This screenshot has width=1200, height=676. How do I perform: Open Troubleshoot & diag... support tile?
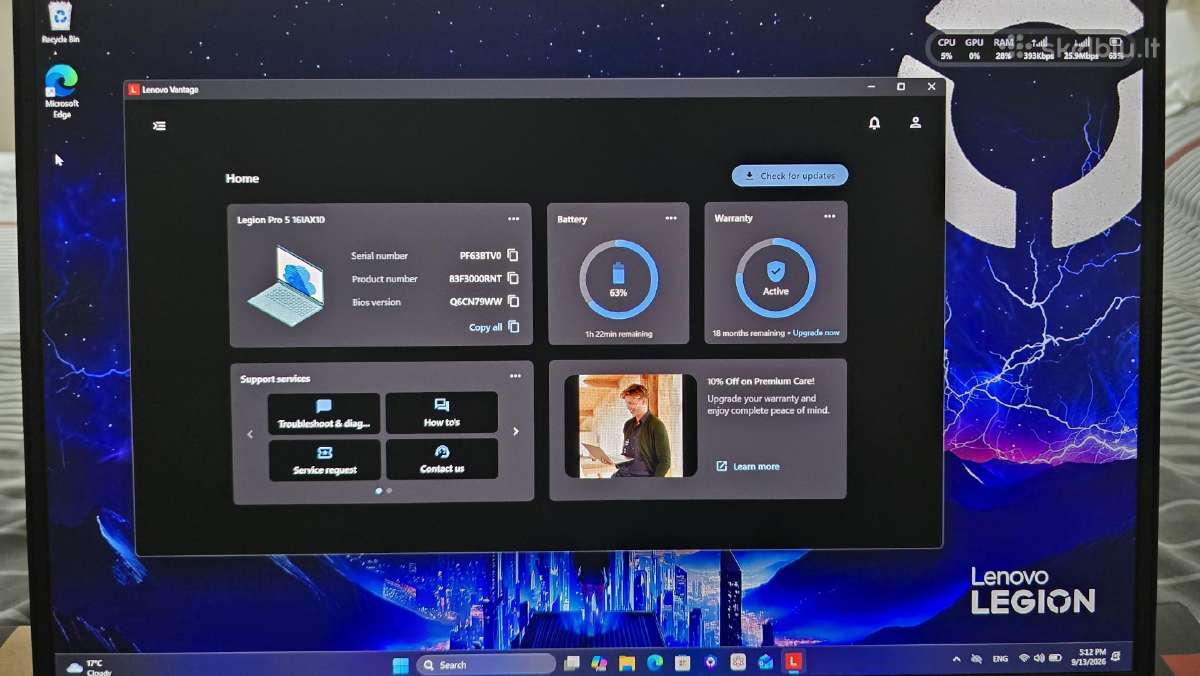(x=324, y=413)
